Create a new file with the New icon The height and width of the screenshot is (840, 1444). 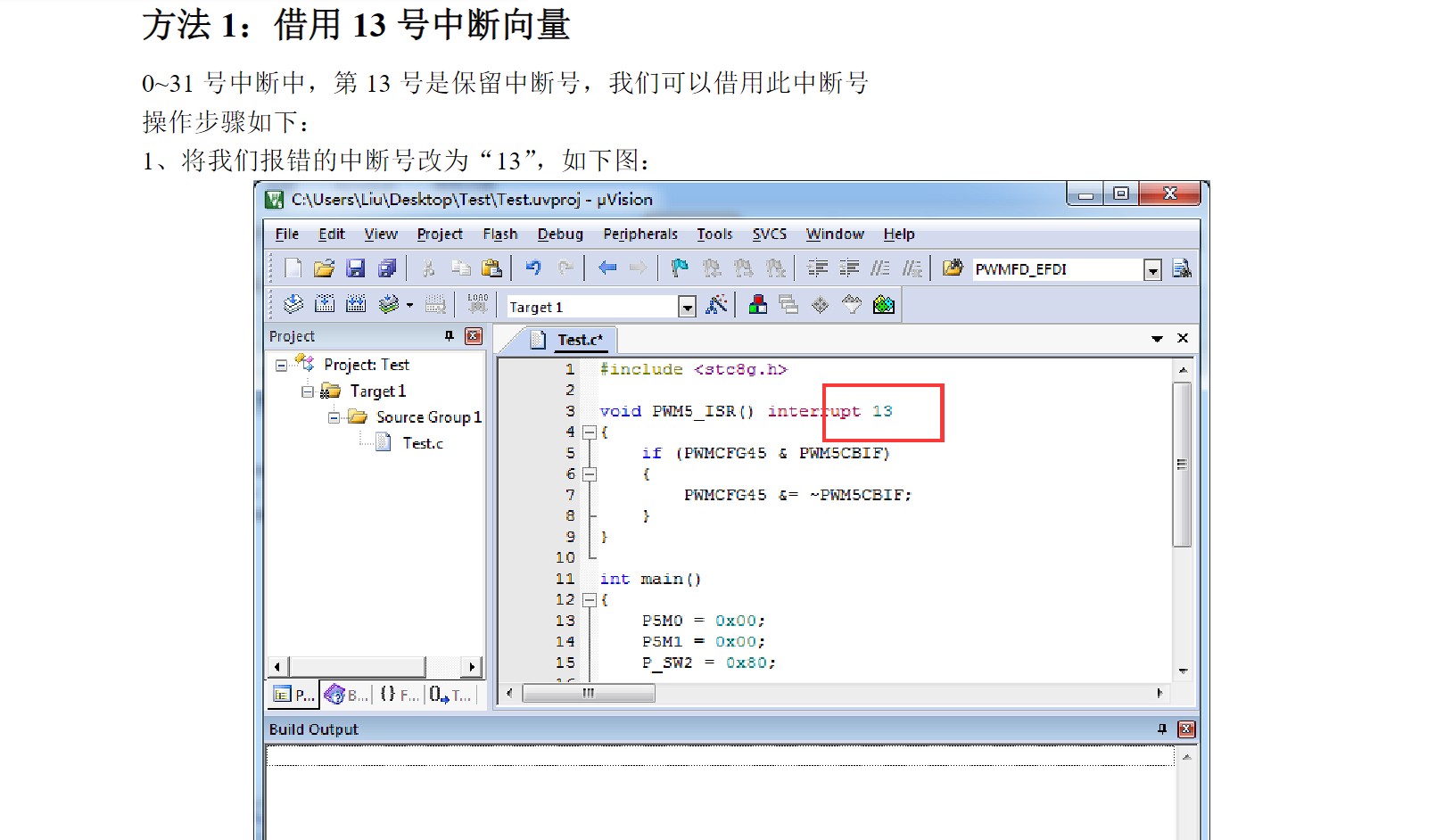293,268
